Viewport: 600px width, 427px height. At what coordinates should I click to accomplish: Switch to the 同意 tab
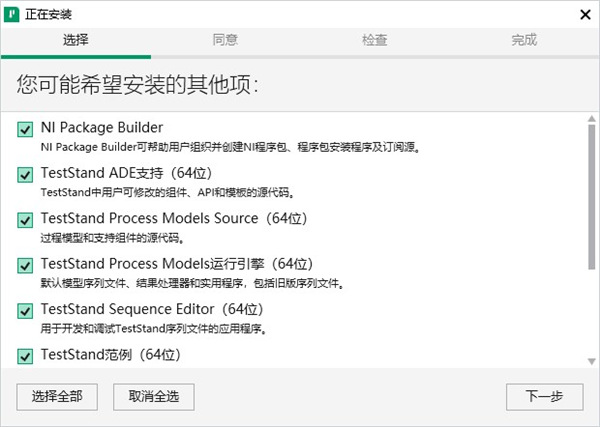pyautogui.click(x=225, y=41)
